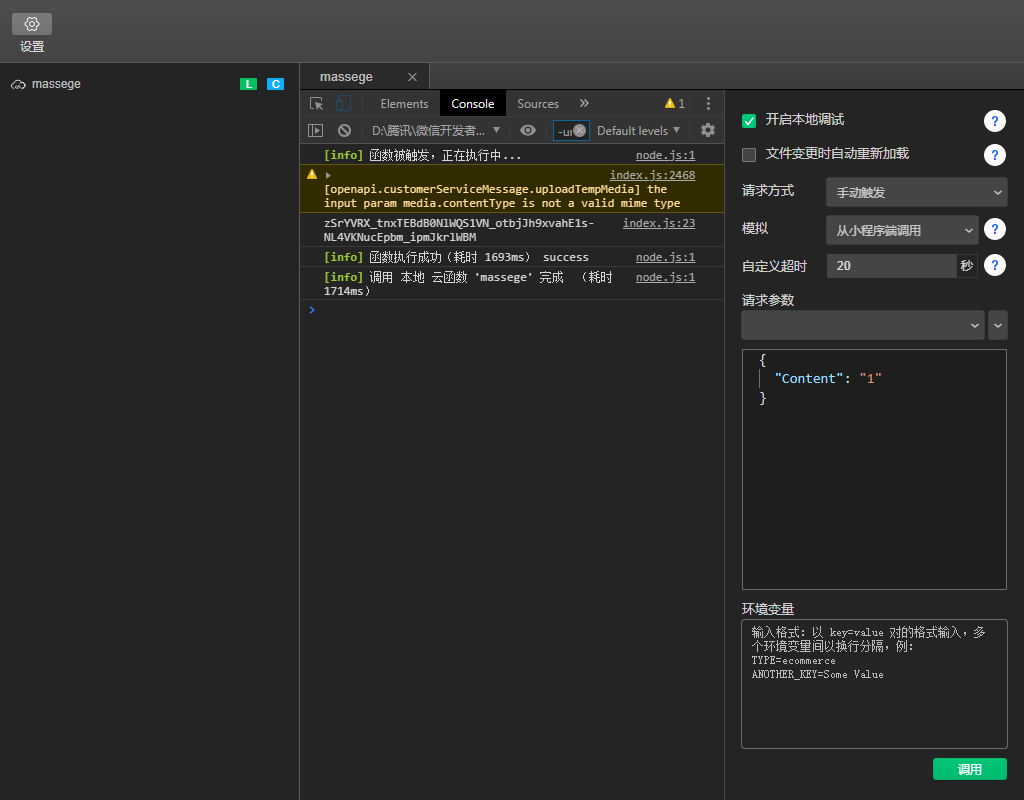Click the 自定义超时 input field
1024x800 pixels.
[891, 266]
